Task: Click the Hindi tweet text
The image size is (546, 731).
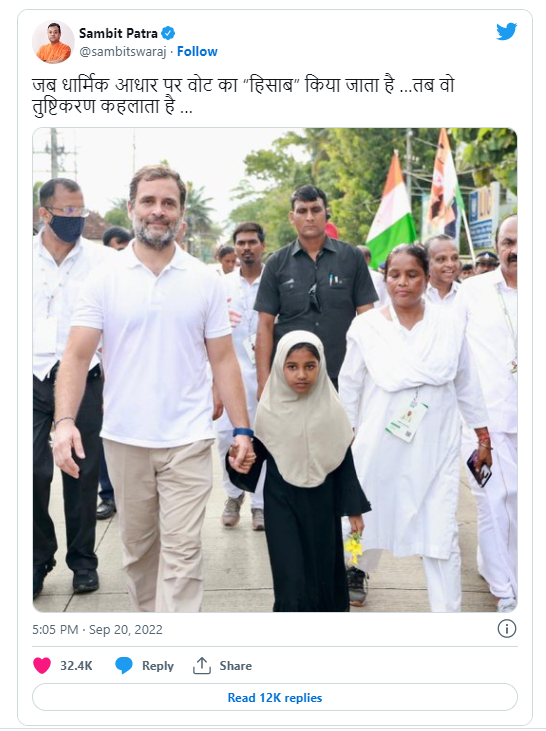Action: (x=242, y=96)
